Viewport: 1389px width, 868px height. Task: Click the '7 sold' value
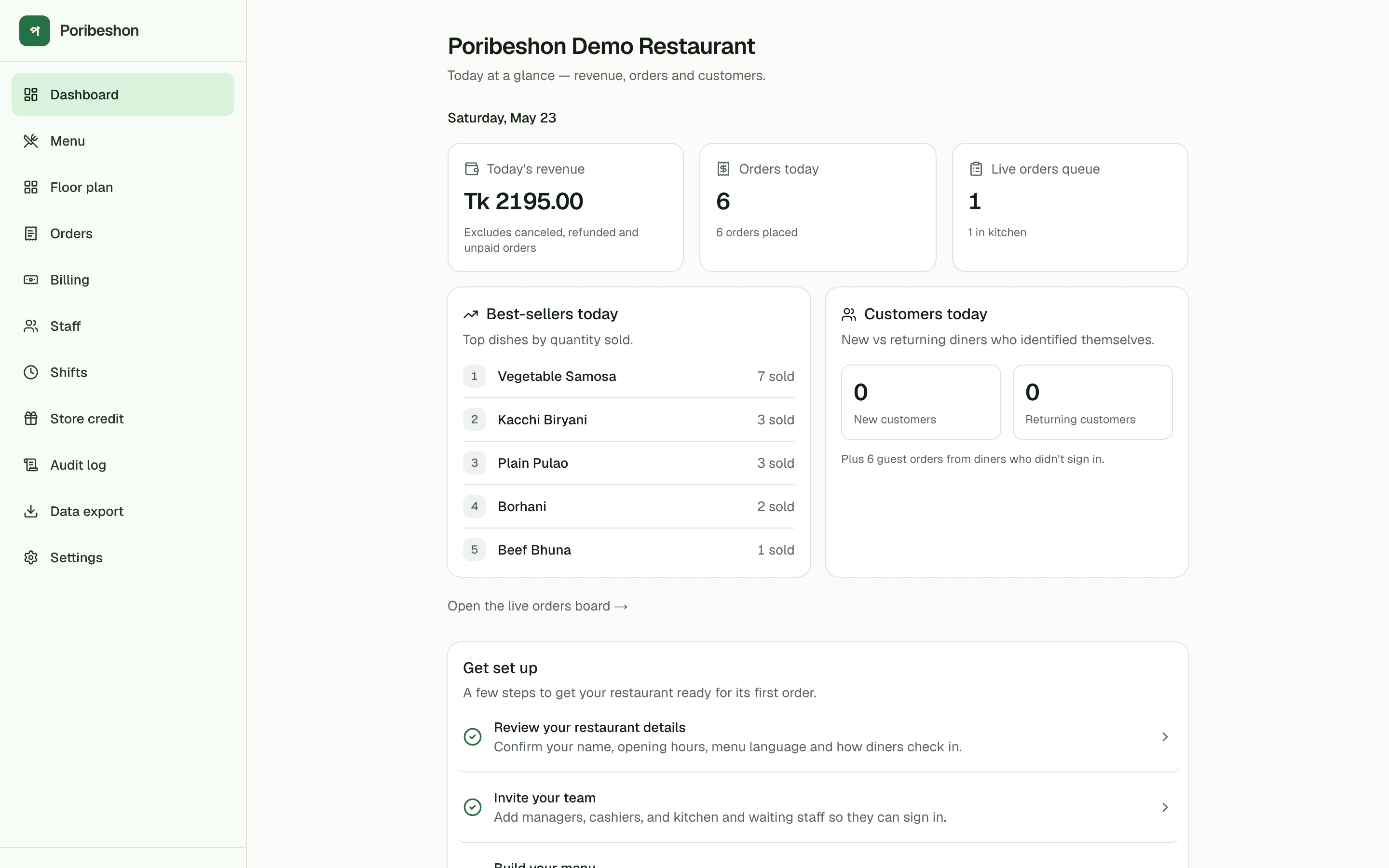pyautogui.click(x=776, y=377)
